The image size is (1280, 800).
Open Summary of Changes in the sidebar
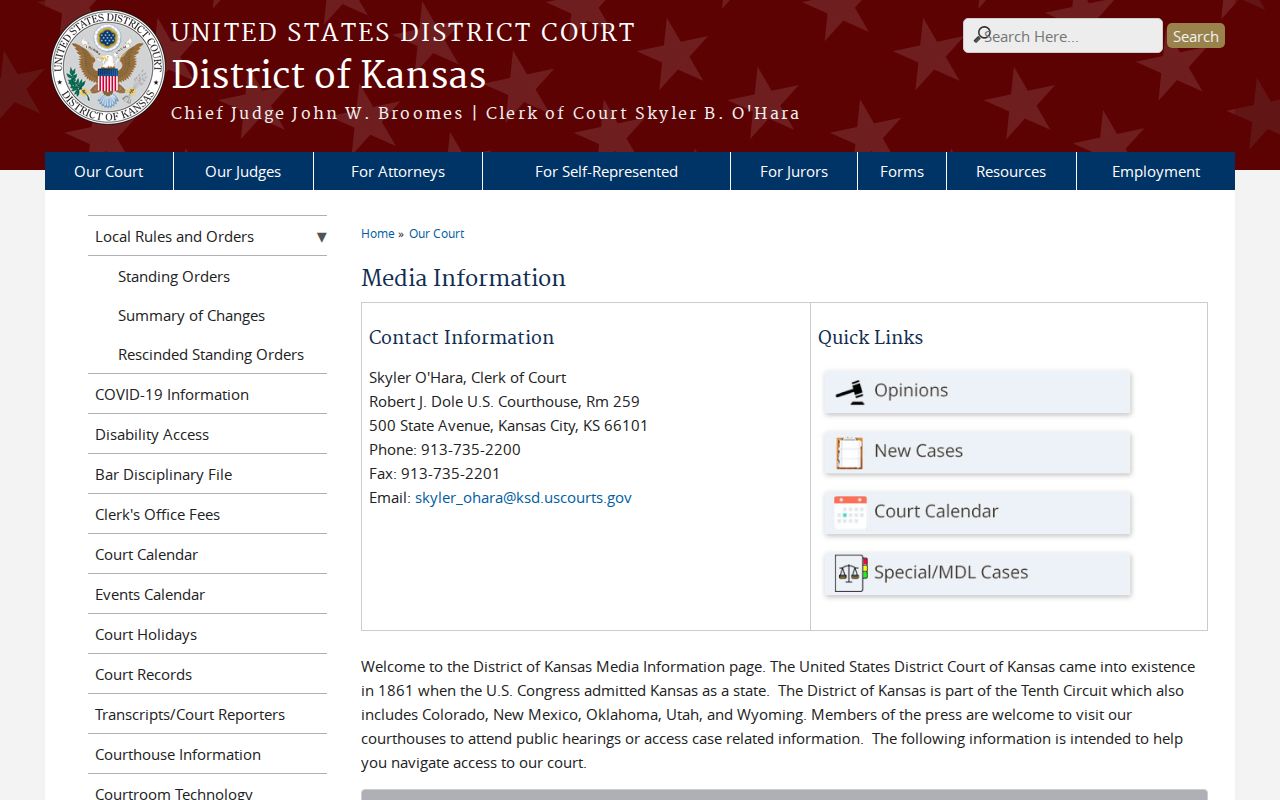click(191, 316)
